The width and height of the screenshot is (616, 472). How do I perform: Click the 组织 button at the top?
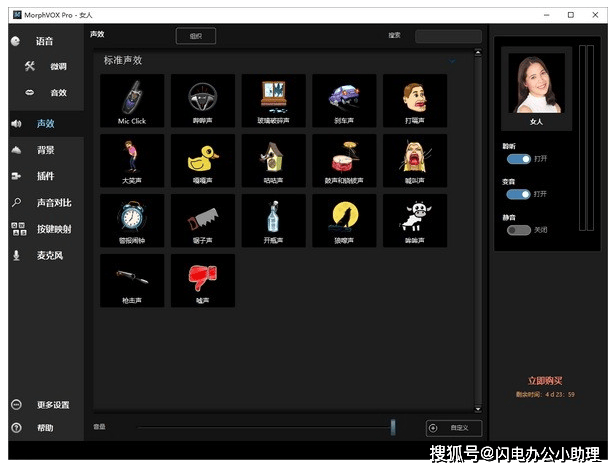[195, 36]
